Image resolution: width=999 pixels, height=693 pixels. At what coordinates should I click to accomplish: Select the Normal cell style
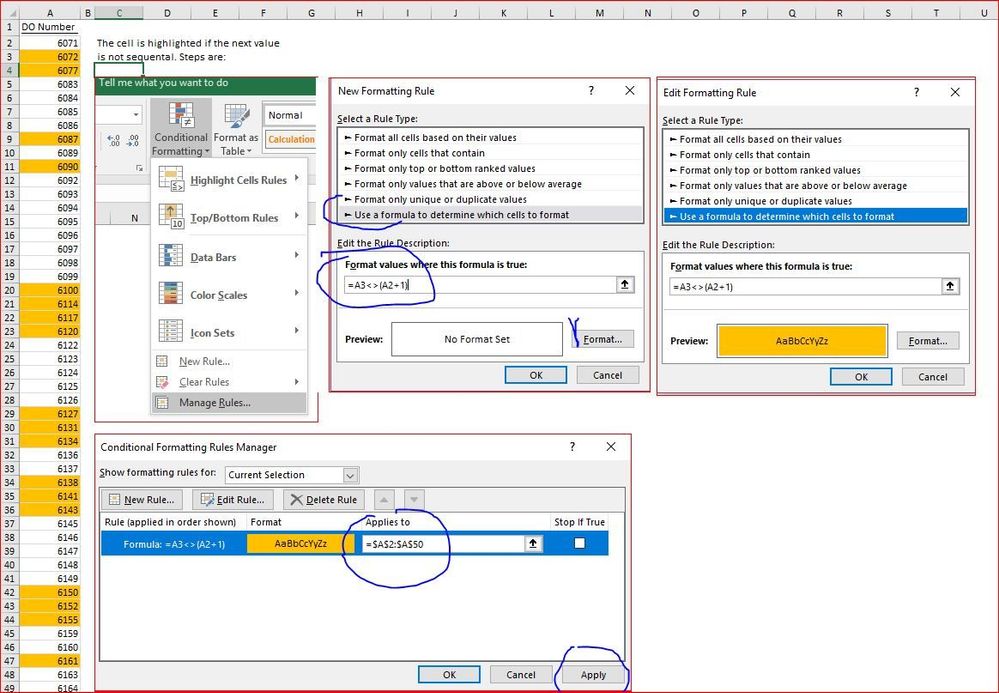pyautogui.click(x=290, y=115)
